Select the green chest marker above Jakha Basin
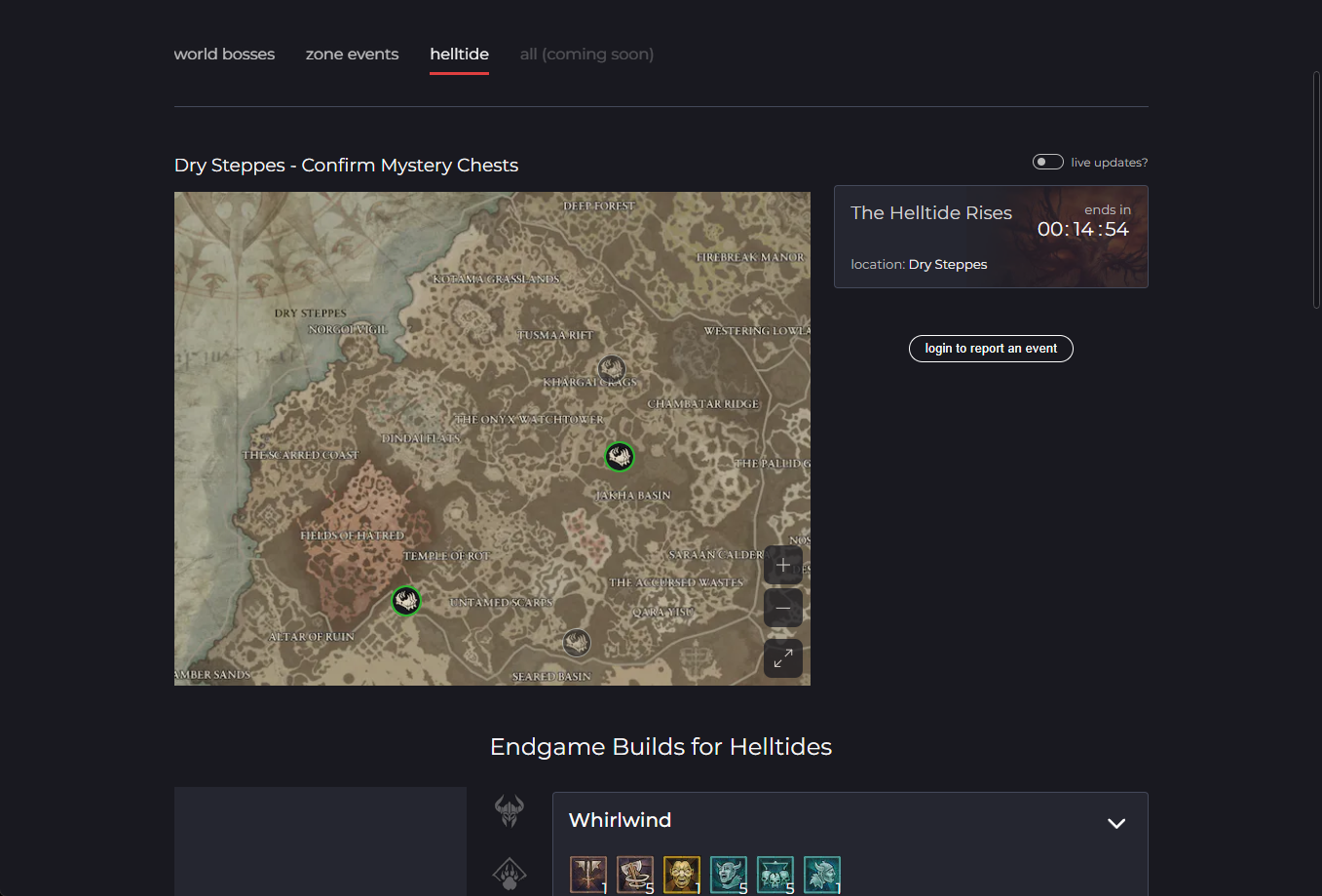 [x=620, y=456]
